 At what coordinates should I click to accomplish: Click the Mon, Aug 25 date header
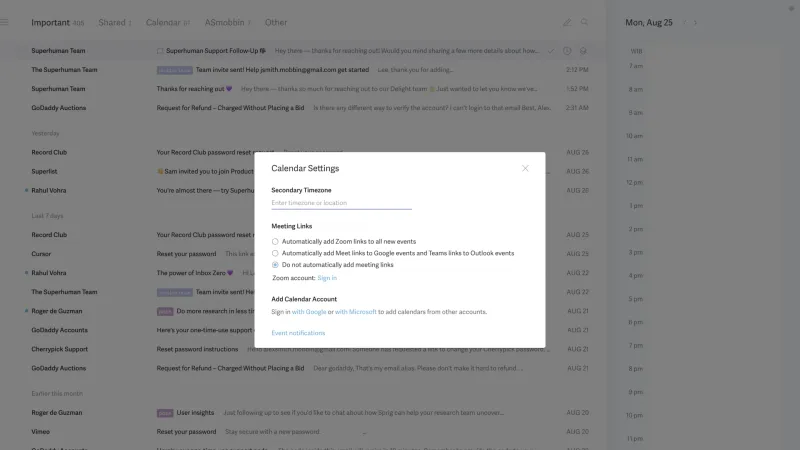coord(649,22)
